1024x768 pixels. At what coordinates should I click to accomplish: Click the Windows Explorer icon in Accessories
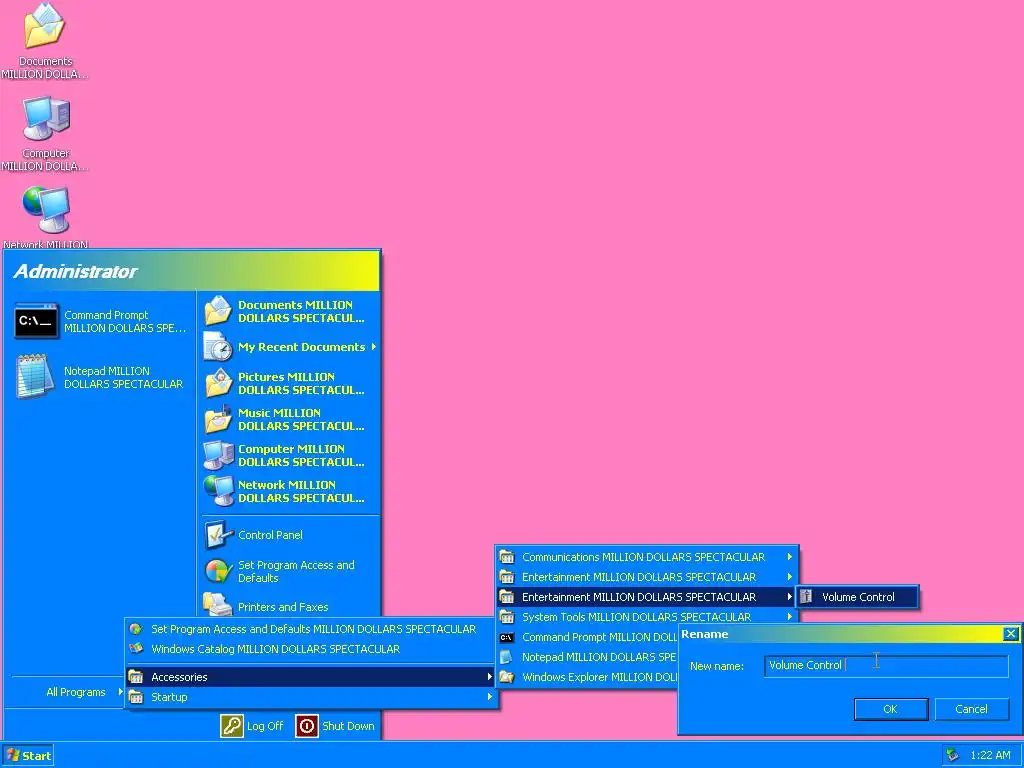[x=507, y=677]
